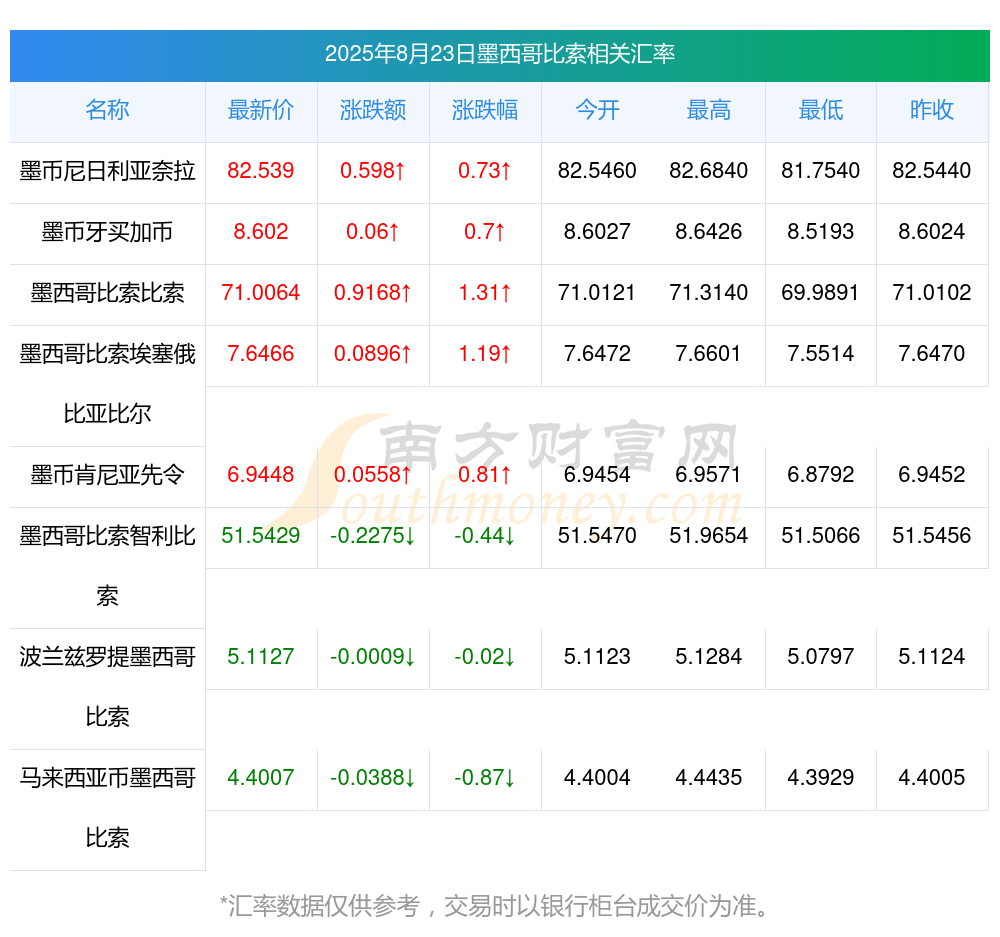
Task: Click the '涨跌幅' column header
Action: click(x=485, y=110)
